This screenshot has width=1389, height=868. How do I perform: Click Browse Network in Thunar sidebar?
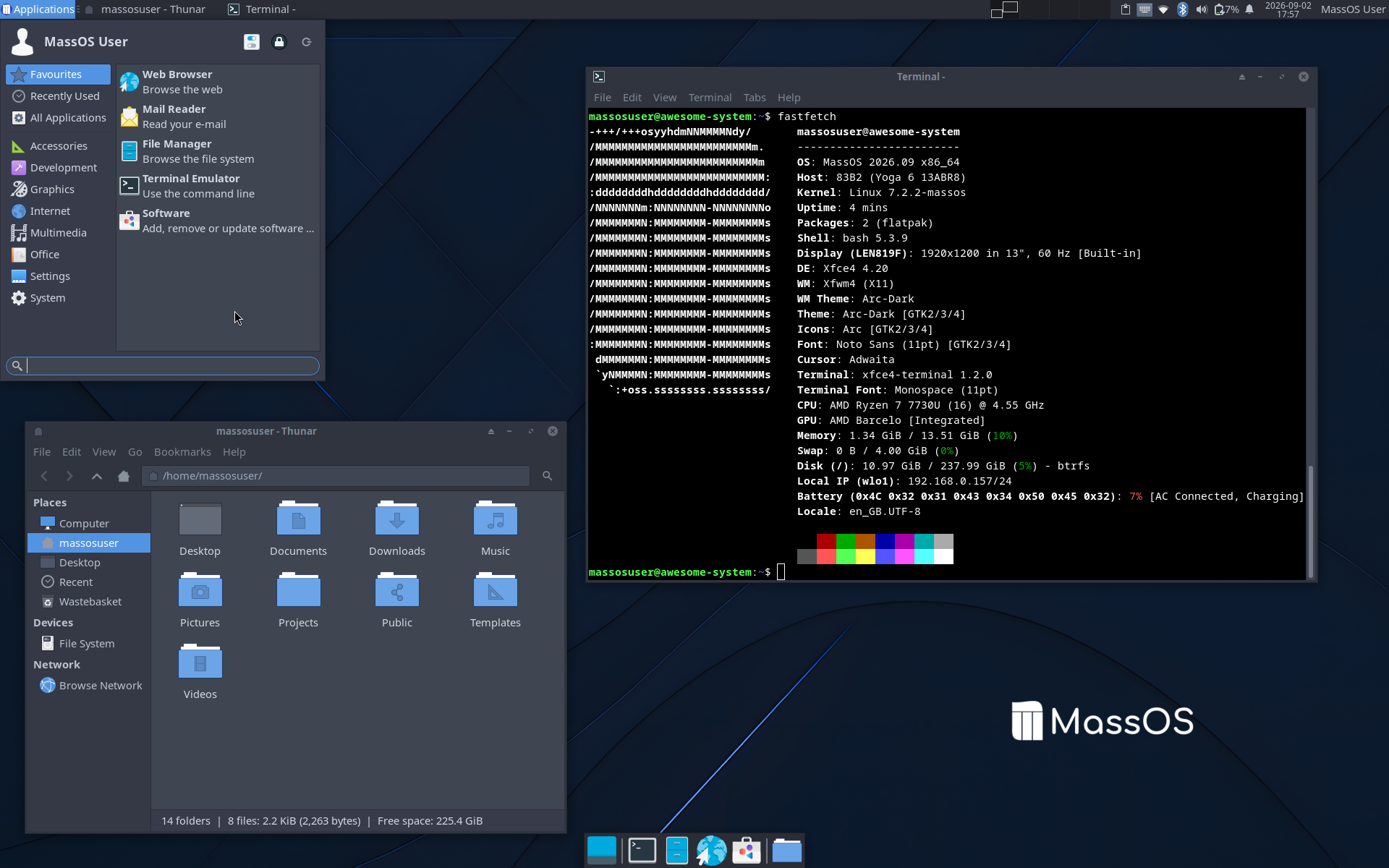point(89,686)
